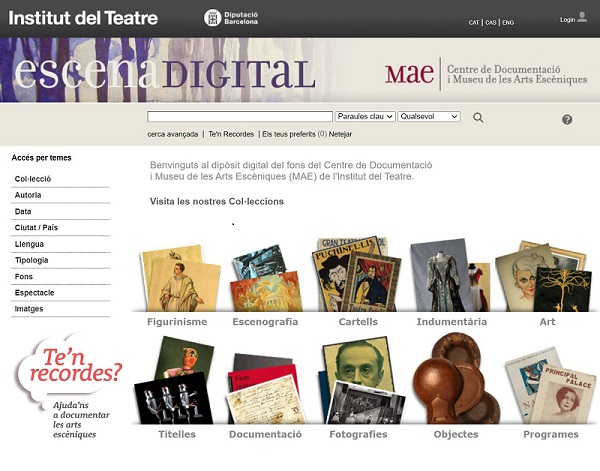This screenshot has width=600, height=471.
Task: Open the Documentació collection thumbnail
Action: pos(266,388)
